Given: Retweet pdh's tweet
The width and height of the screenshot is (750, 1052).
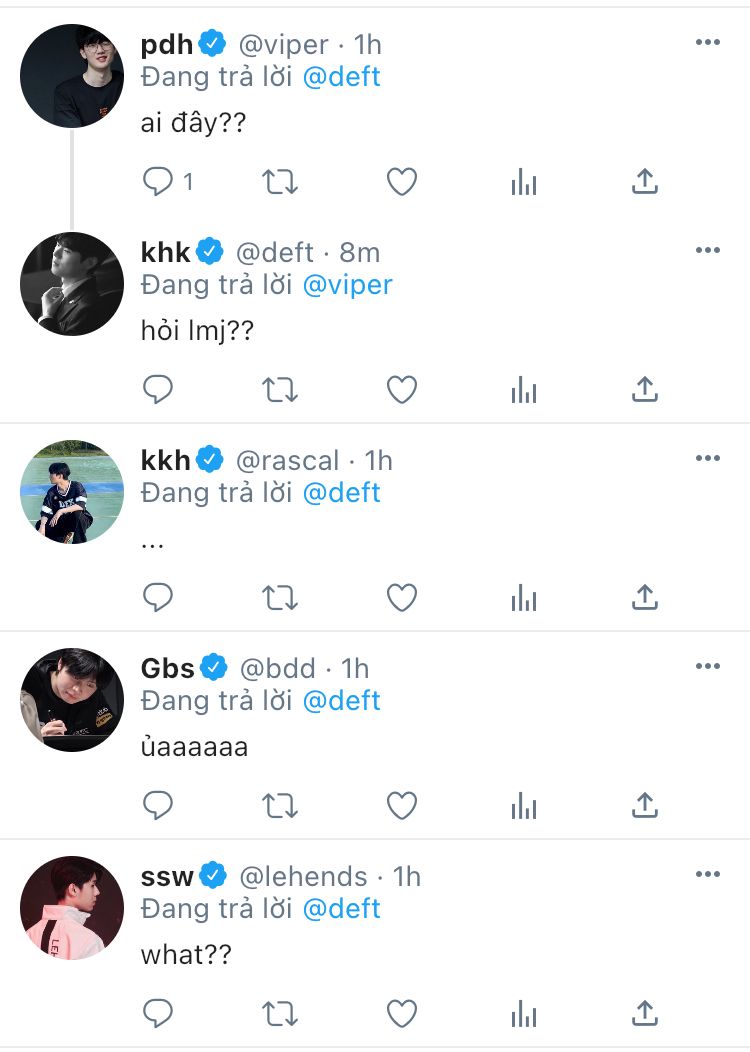Looking at the screenshot, I should point(280,181).
